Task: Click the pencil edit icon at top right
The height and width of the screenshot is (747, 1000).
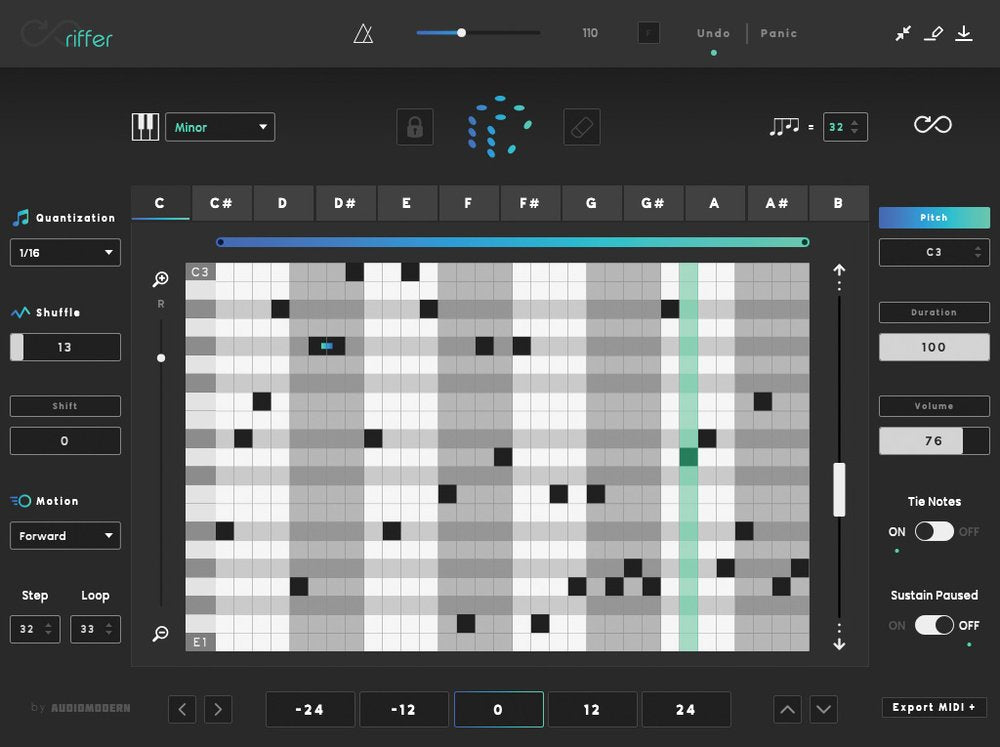Action: [x=933, y=33]
